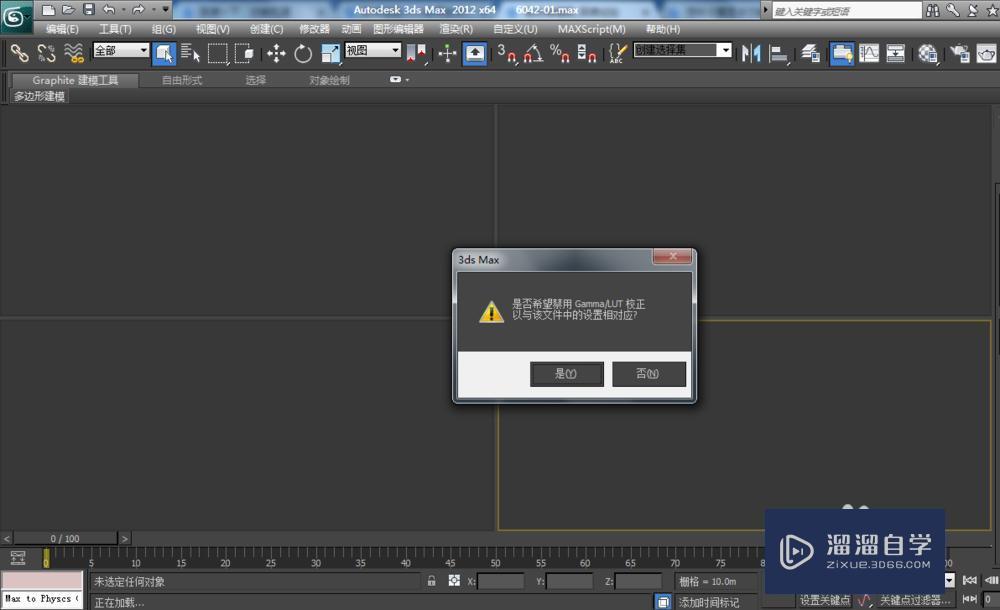Switch to the 自由形式 ribbon tab
1000x610 pixels.
click(x=182, y=80)
